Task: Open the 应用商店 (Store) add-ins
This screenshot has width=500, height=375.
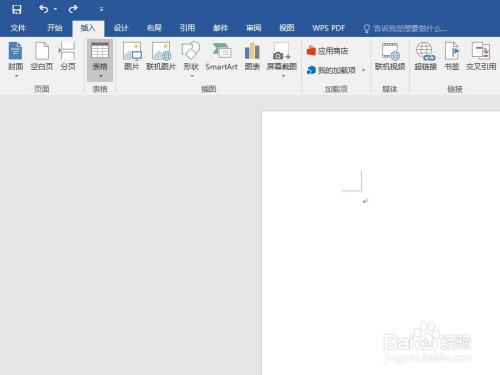Action: coord(327,51)
